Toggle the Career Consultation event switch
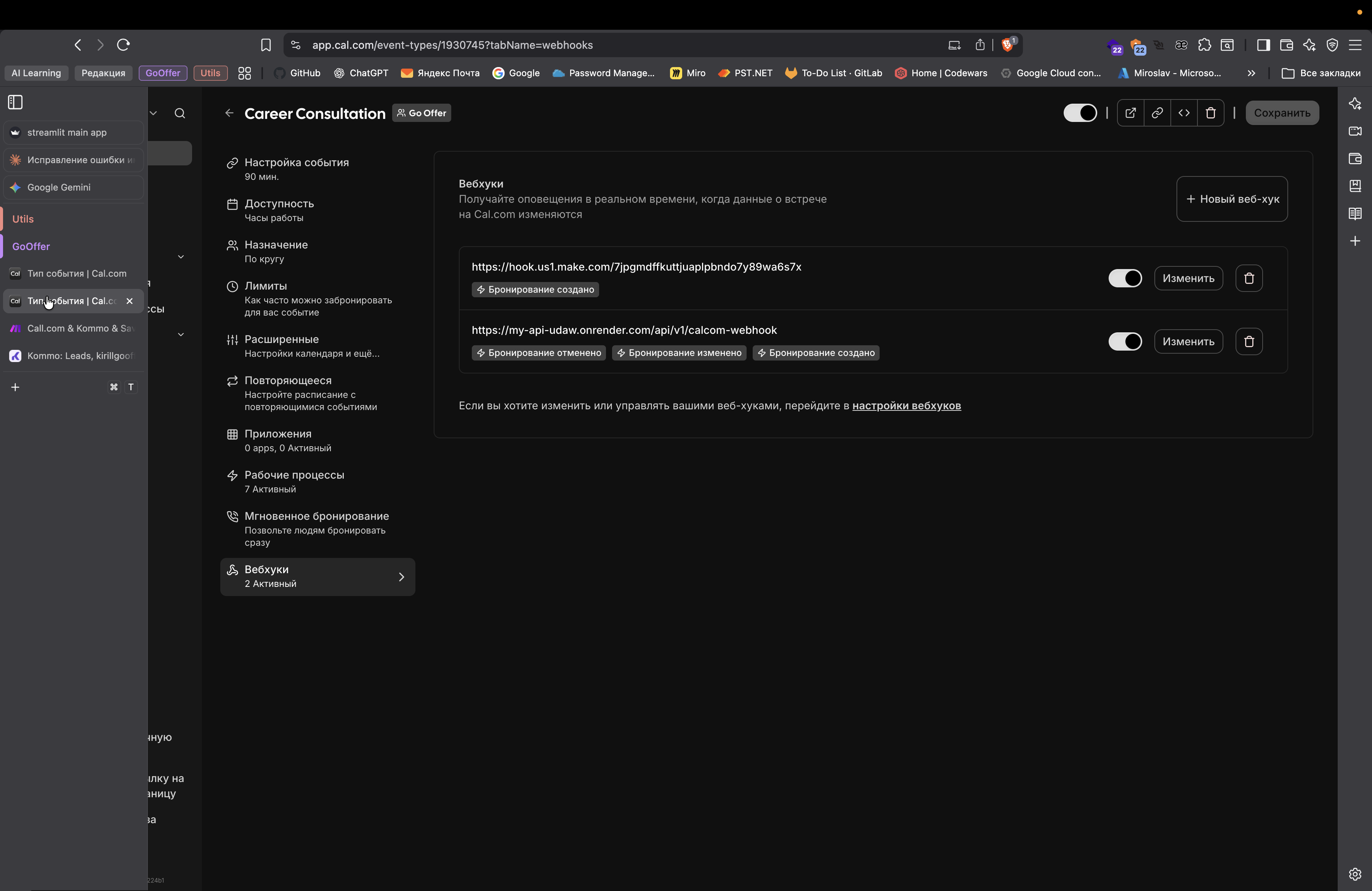Viewport: 1372px width, 891px height. (1080, 113)
